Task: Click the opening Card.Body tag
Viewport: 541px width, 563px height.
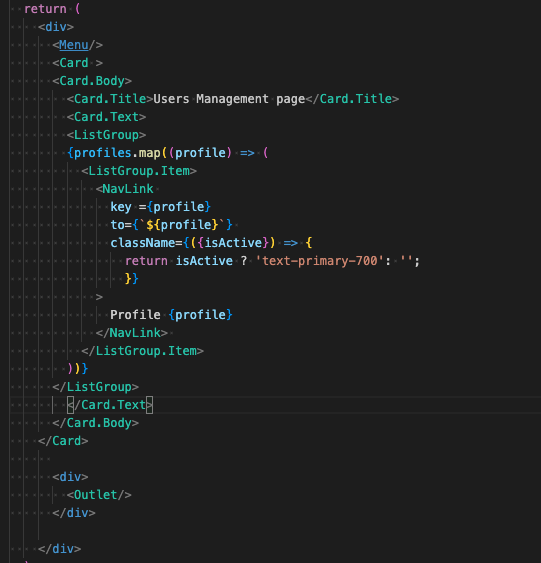Action: coord(92,81)
